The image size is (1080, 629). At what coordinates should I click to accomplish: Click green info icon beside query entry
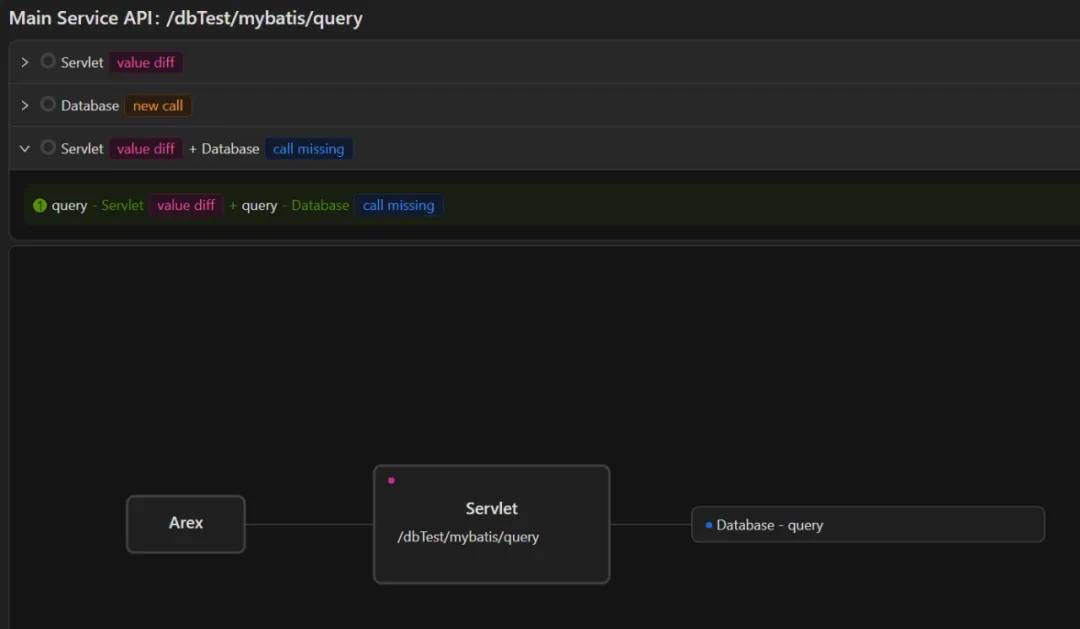coord(40,205)
